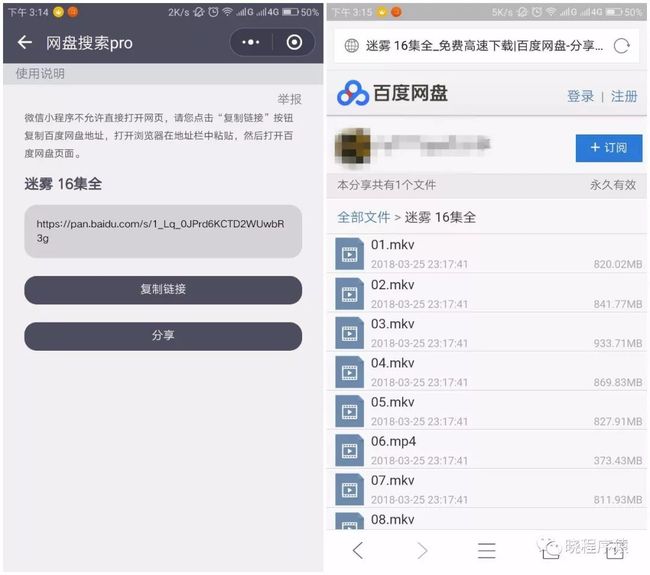Tap battery indicator in left status bar

click(x=290, y=12)
